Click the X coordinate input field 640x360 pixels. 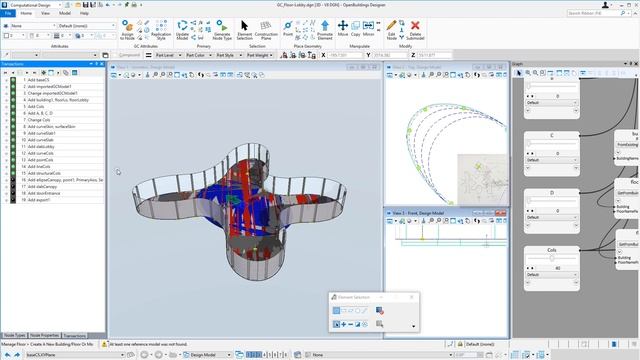[344, 55]
